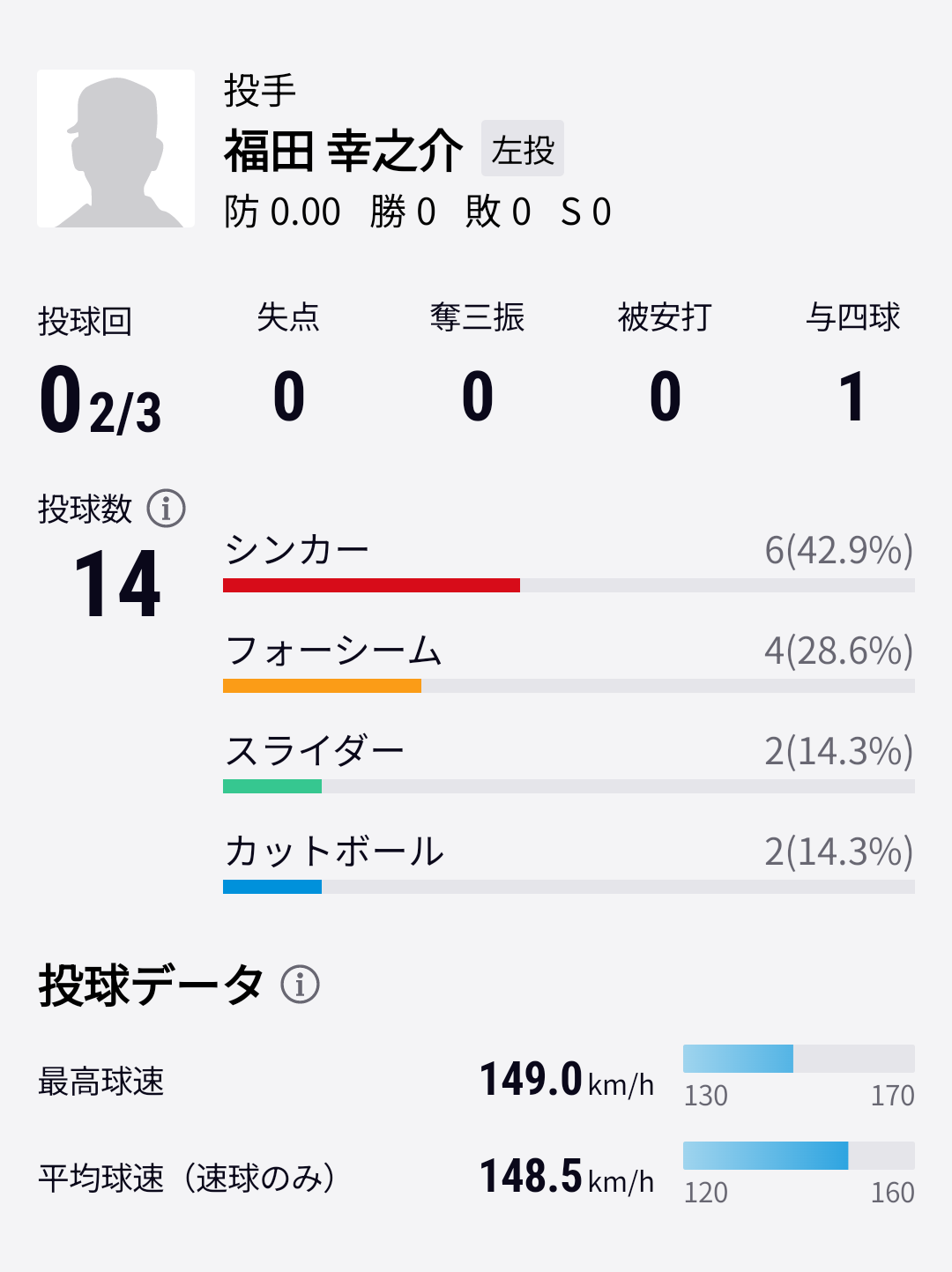Click the player name 福田 幸之介
This screenshot has height=1272, width=952.
(343, 150)
